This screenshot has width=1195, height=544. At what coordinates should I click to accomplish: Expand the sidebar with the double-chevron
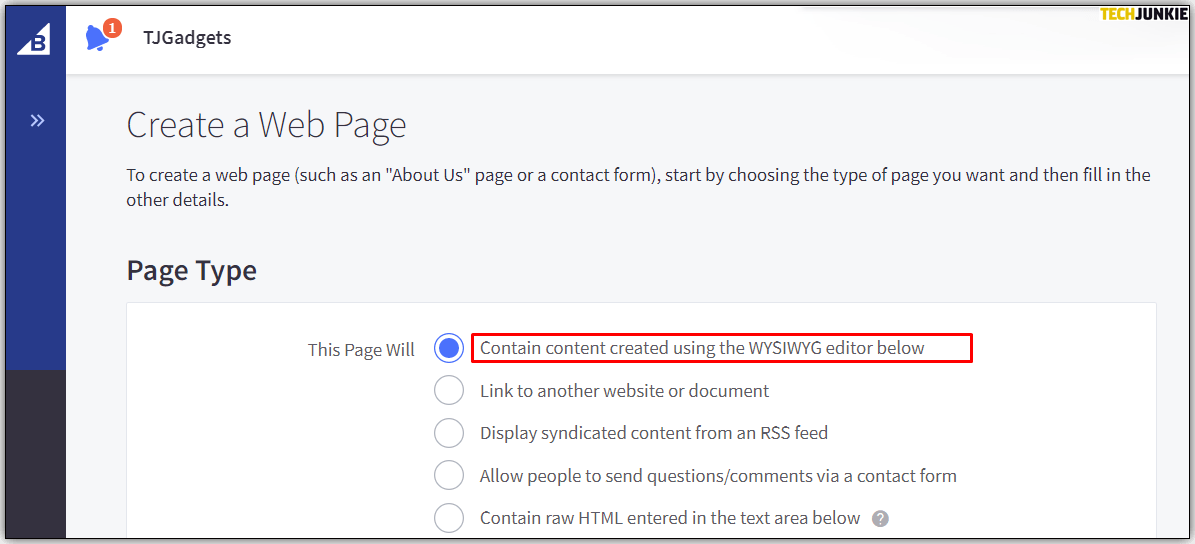(x=37, y=121)
